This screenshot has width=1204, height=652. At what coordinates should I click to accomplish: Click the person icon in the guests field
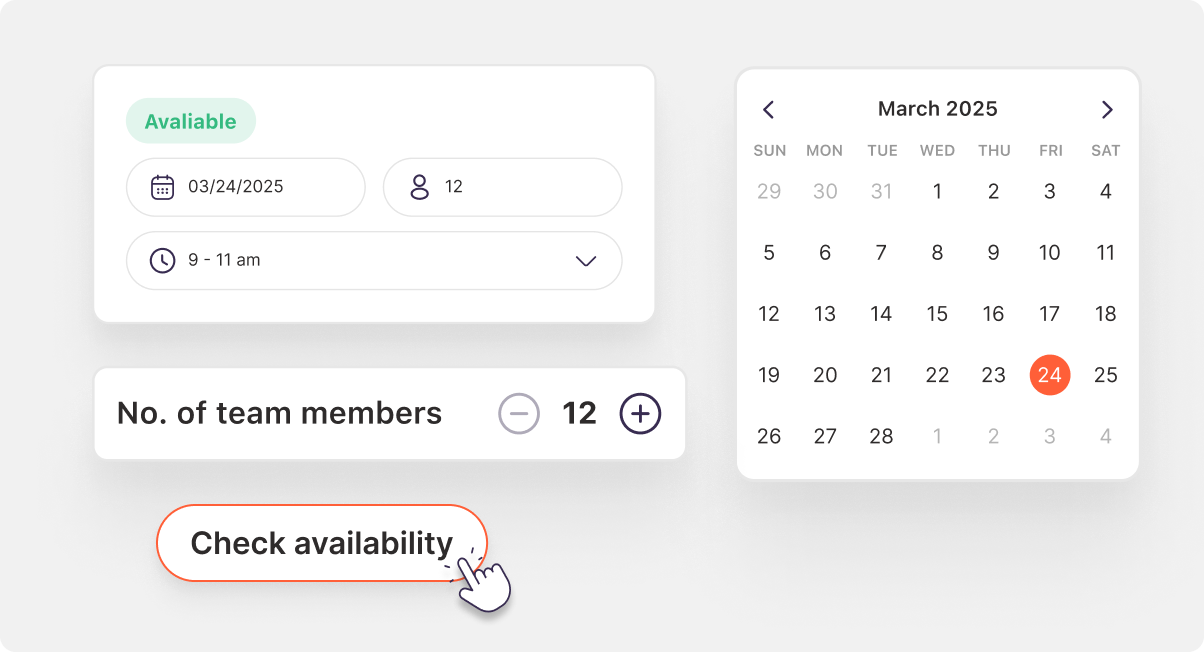click(x=420, y=187)
